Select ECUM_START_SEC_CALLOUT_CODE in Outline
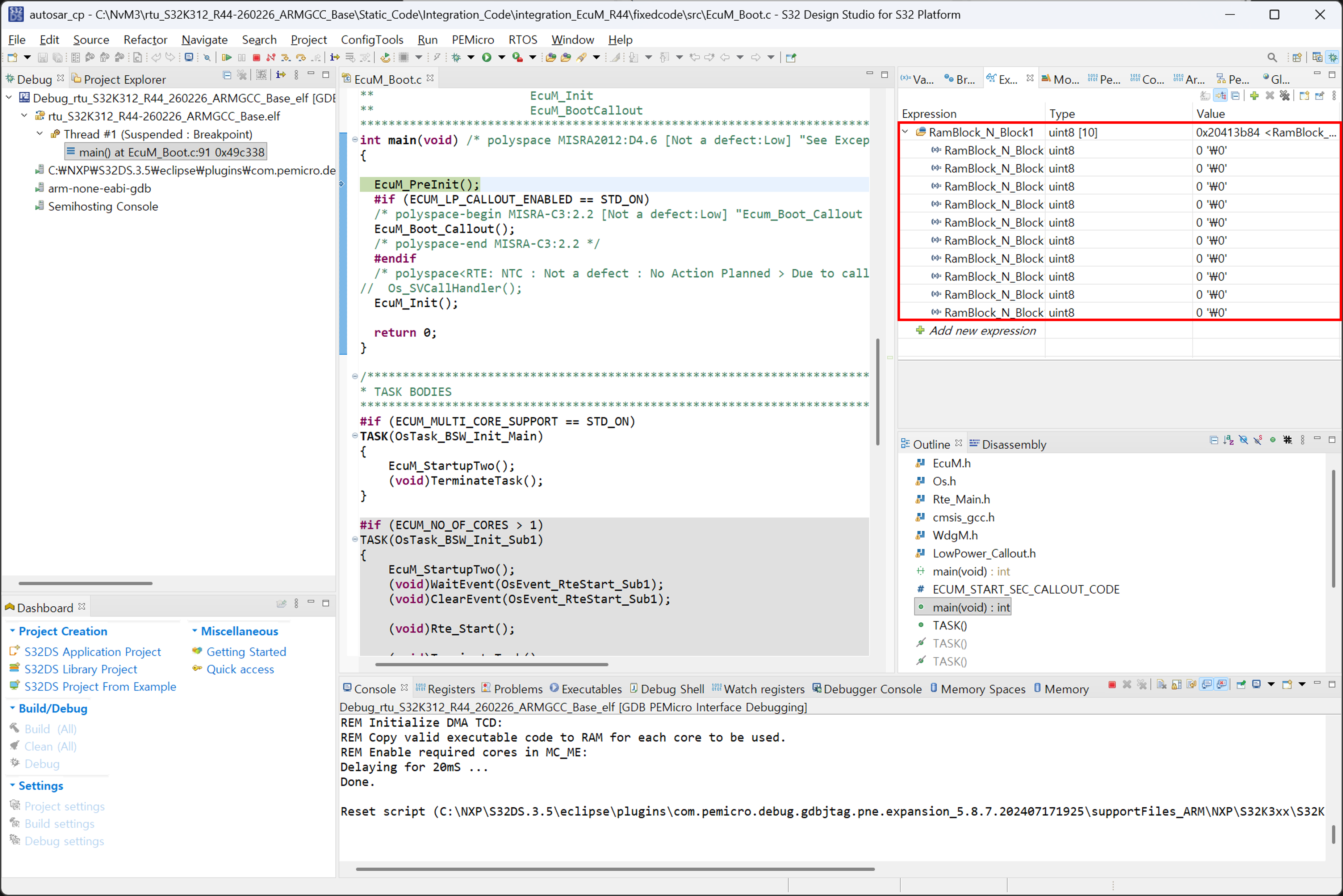 (x=1026, y=589)
